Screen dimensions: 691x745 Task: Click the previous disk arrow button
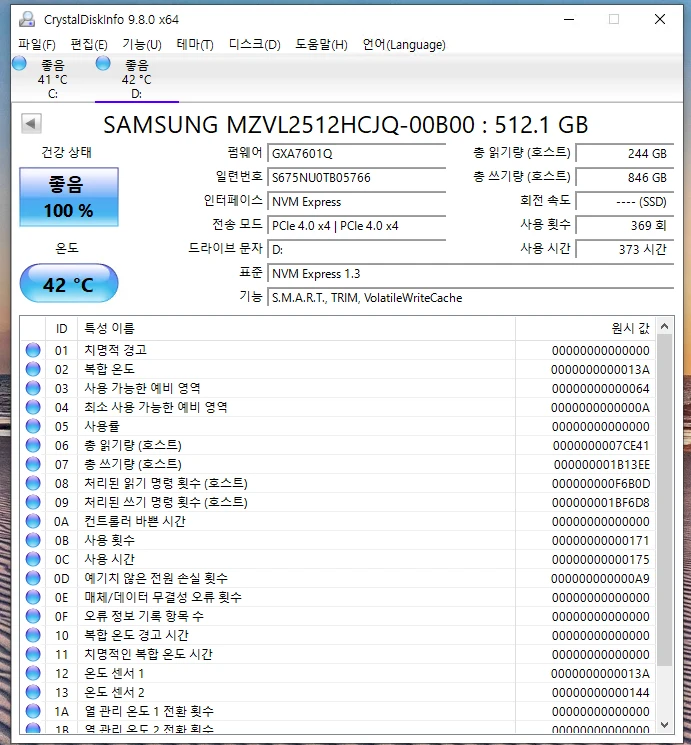click(x=31, y=124)
